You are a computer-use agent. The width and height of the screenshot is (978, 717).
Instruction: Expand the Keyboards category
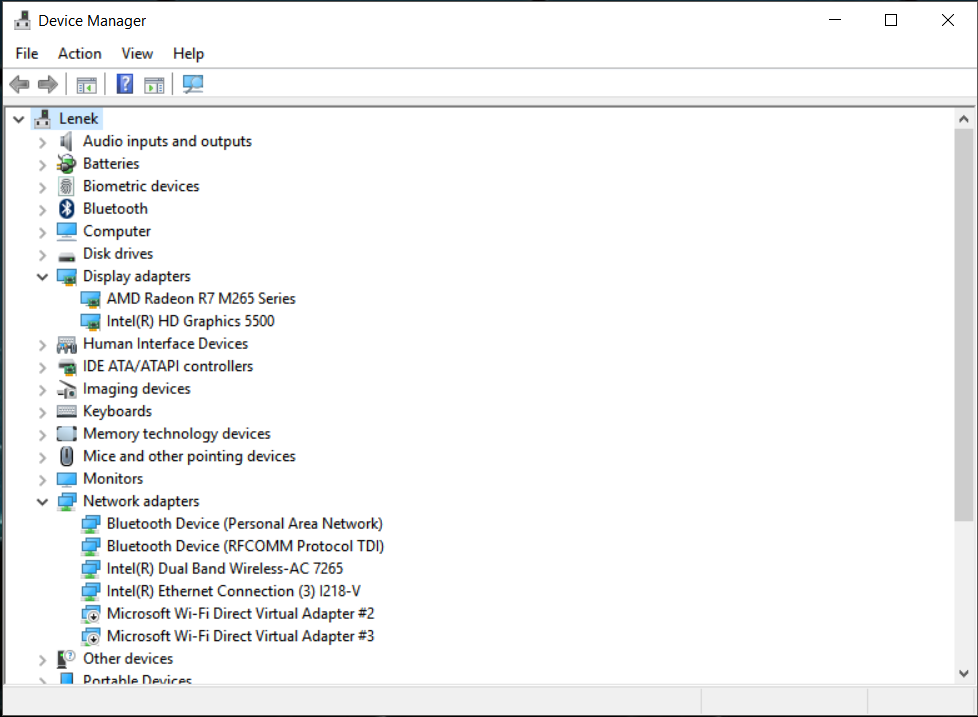pyautogui.click(x=42, y=413)
